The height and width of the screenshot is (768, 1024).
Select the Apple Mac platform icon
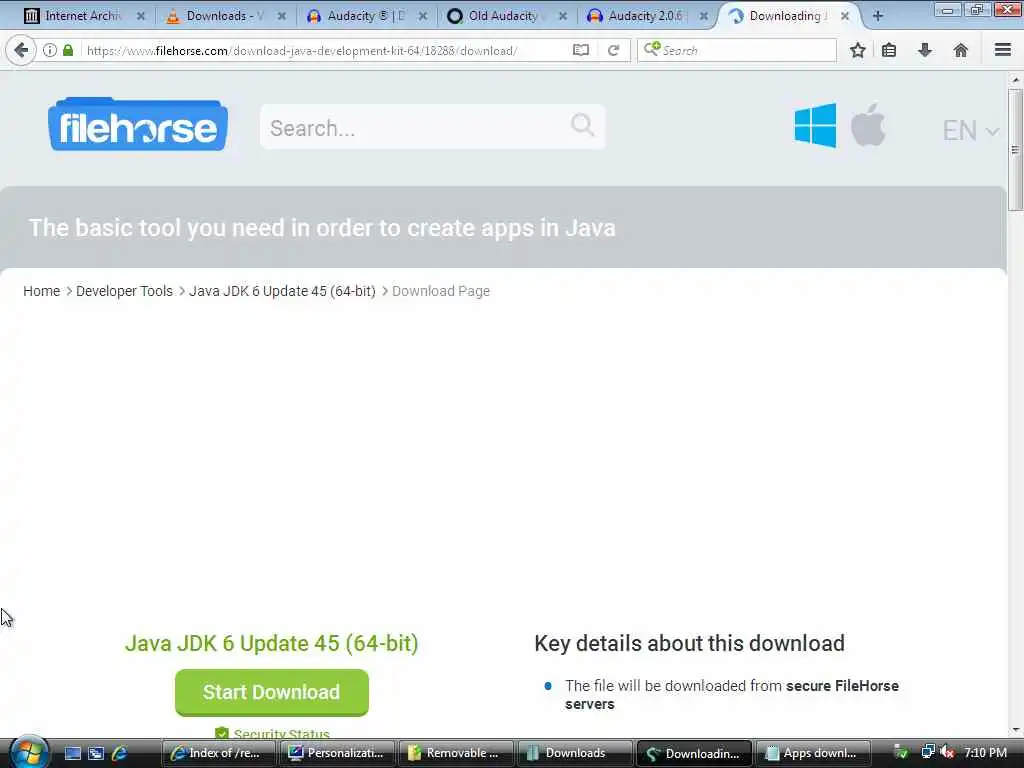868,124
